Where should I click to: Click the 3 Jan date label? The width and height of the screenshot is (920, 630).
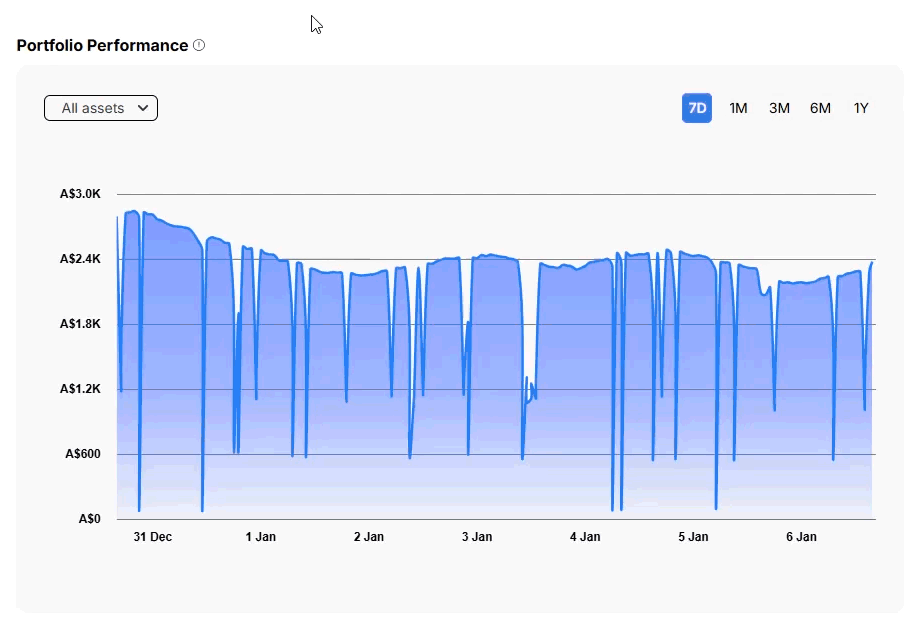pyautogui.click(x=477, y=537)
